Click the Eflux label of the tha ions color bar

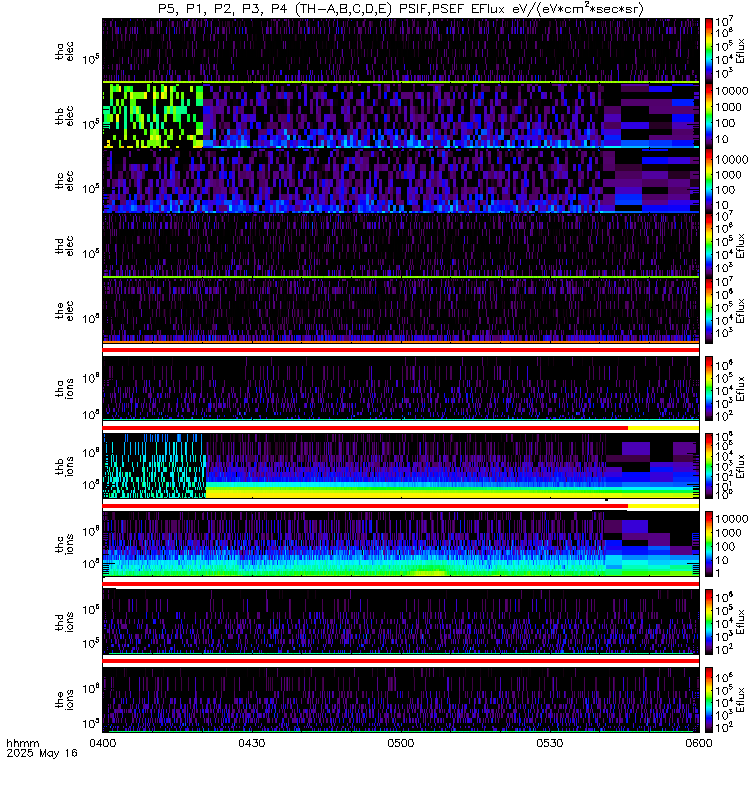[x=740, y=388]
